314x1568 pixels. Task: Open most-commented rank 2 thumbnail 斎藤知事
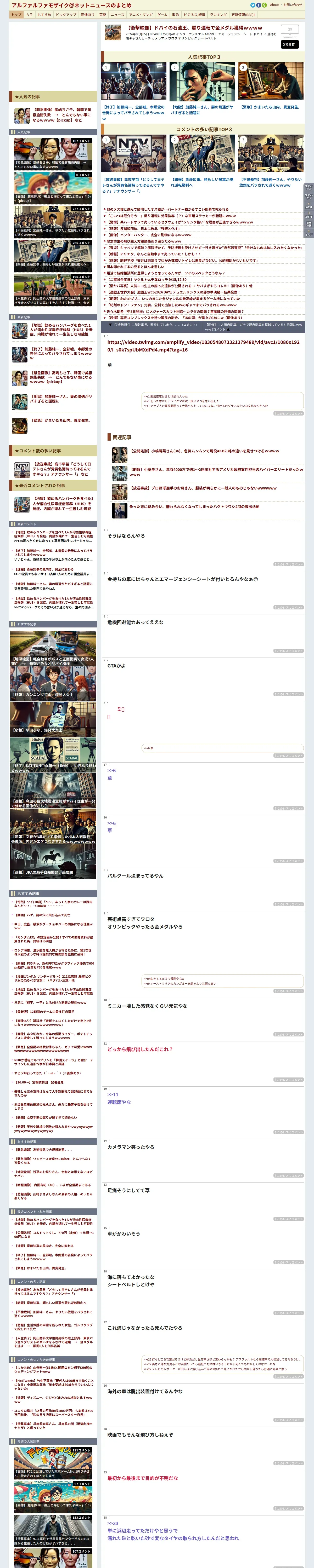tap(202, 153)
